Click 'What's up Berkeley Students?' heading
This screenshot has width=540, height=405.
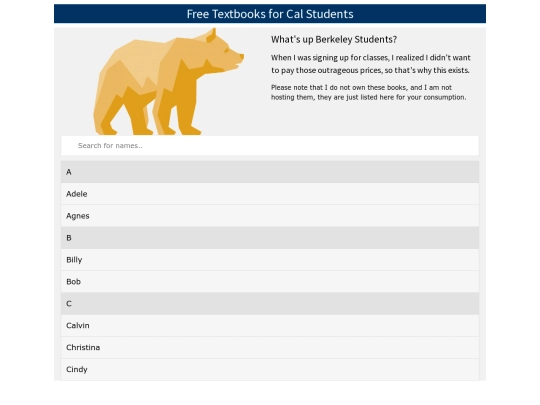(334, 39)
